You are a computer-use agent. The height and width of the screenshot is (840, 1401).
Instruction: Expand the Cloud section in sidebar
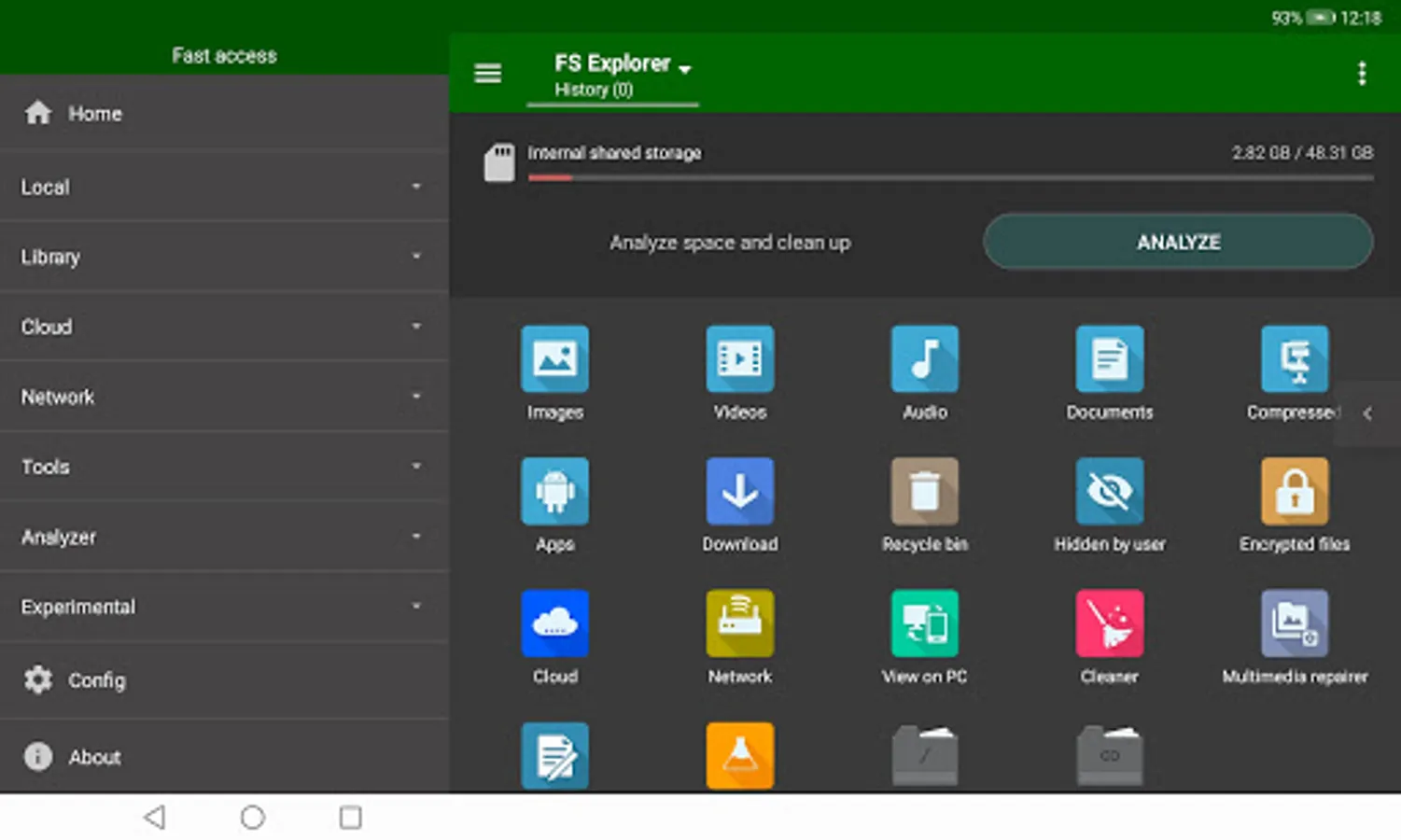[224, 327]
